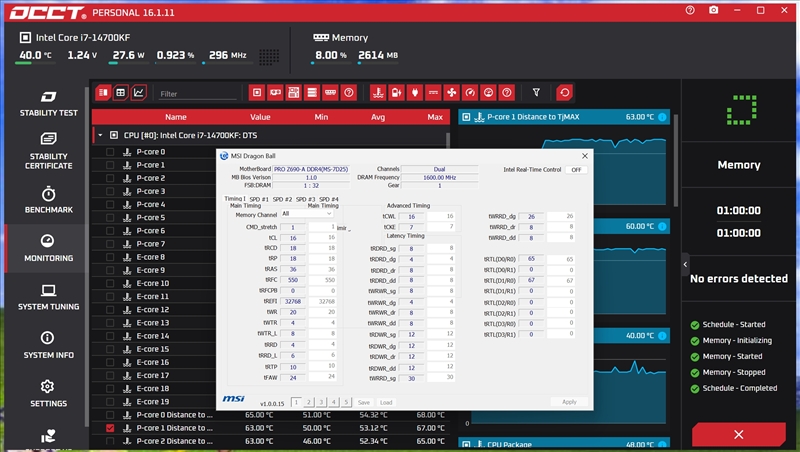Image resolution: width=800 pixels, height=452 pixels.
Task: Open the SPD #3 tab
Action: pyautogui.click(x=305, y=199)
